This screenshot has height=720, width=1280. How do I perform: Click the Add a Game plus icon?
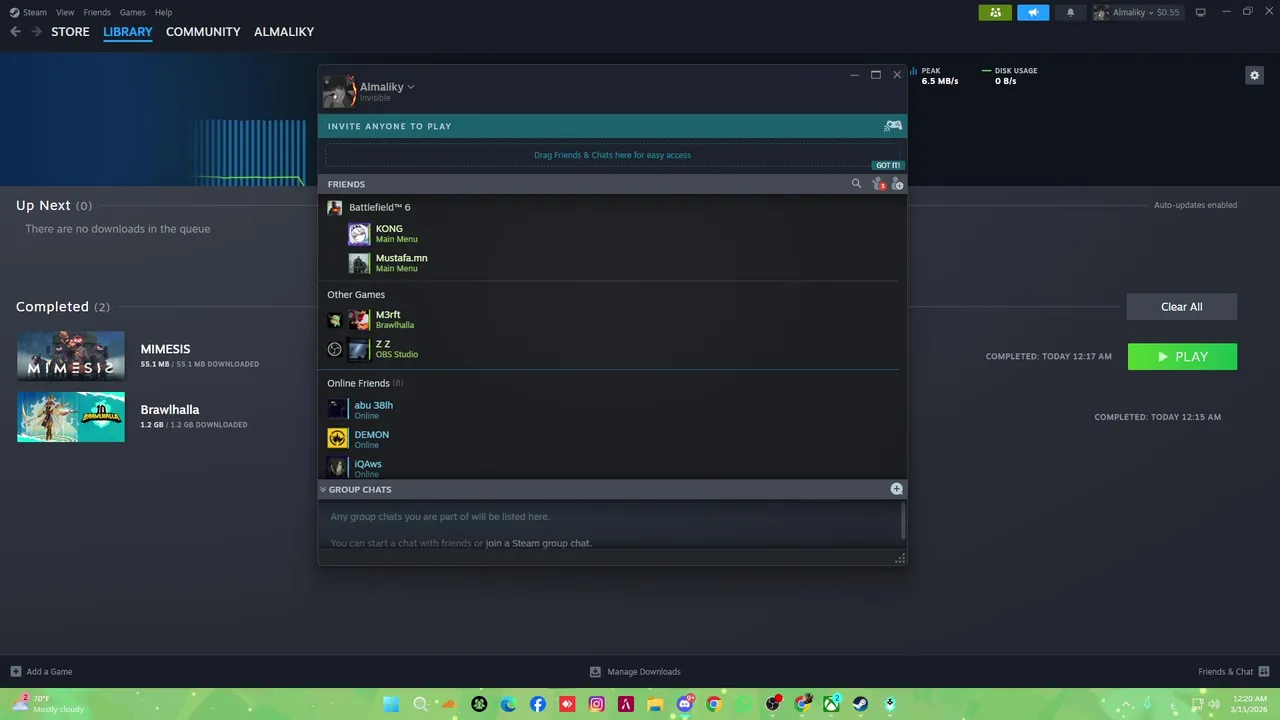(x=15, y=671)
